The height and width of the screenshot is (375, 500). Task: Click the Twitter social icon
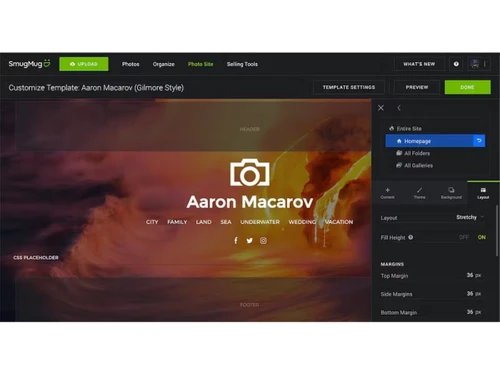[x=249, y=241]
